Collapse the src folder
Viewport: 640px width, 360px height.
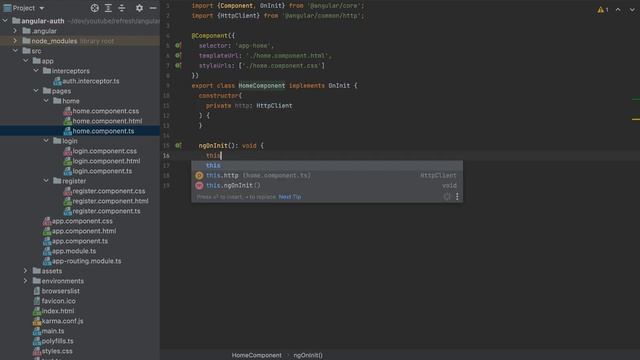click(15, 51)
